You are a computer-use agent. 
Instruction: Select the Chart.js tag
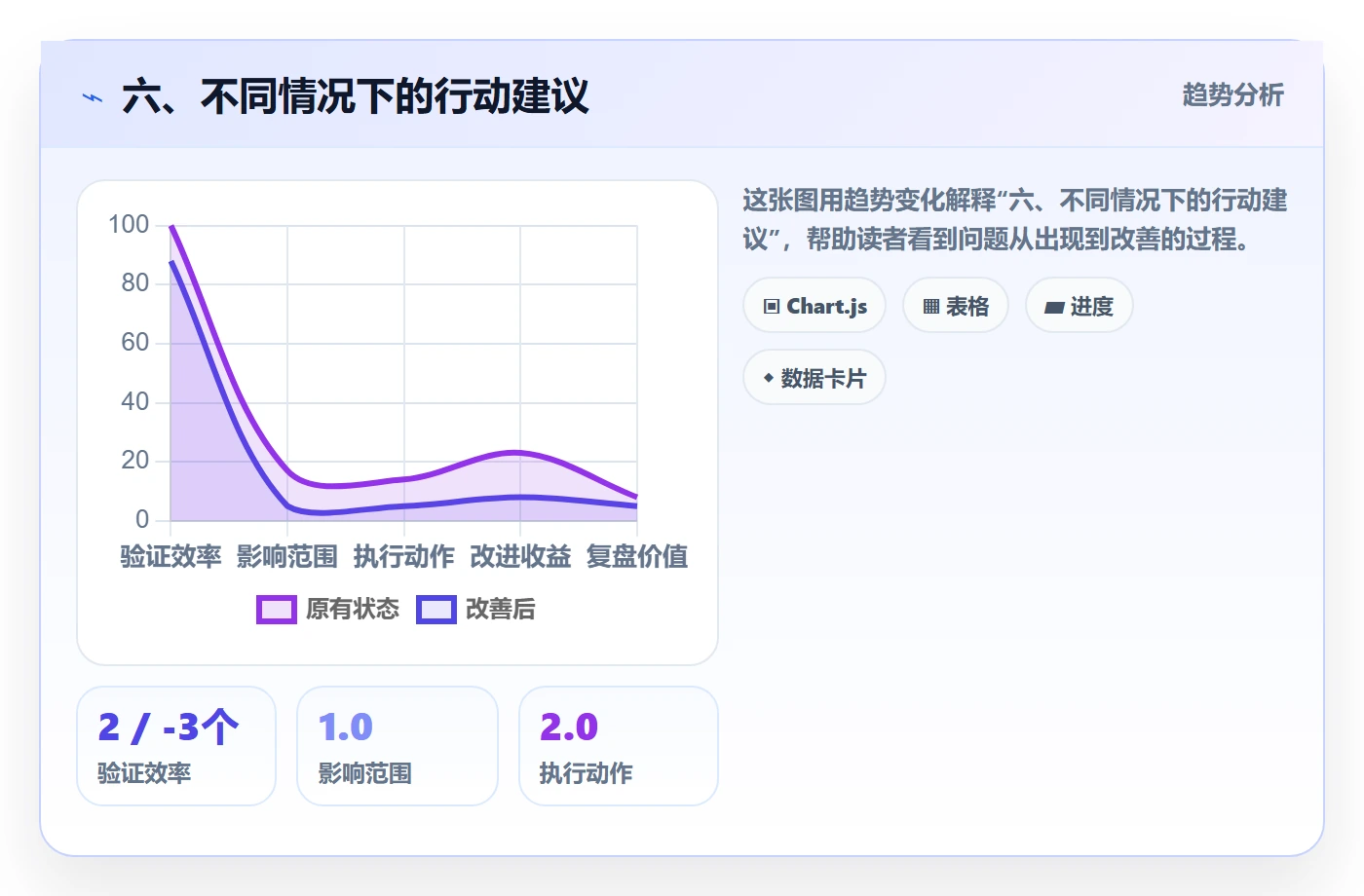pos(815,306)
